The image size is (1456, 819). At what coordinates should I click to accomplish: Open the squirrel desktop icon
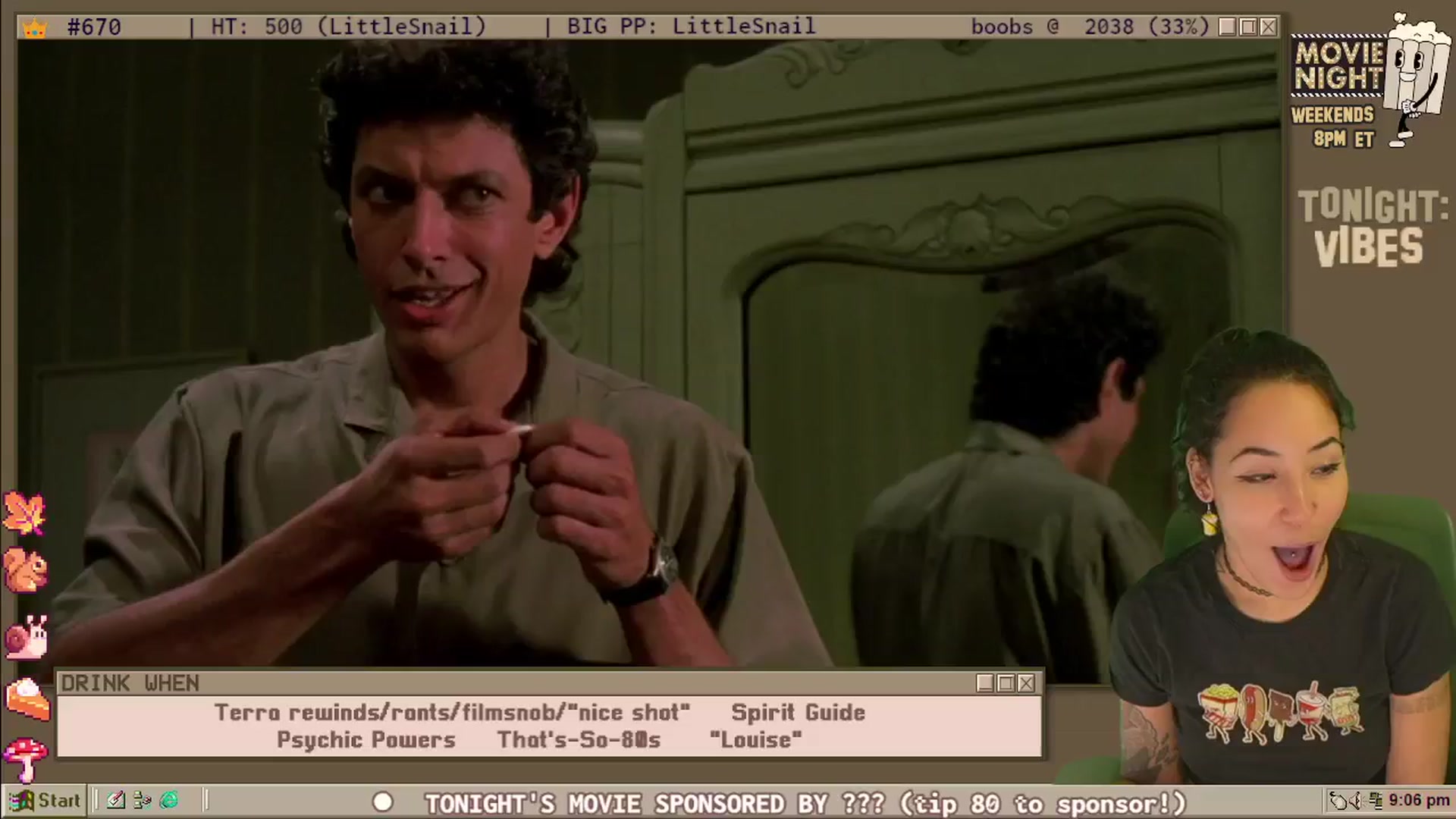[x=26, y=570]
